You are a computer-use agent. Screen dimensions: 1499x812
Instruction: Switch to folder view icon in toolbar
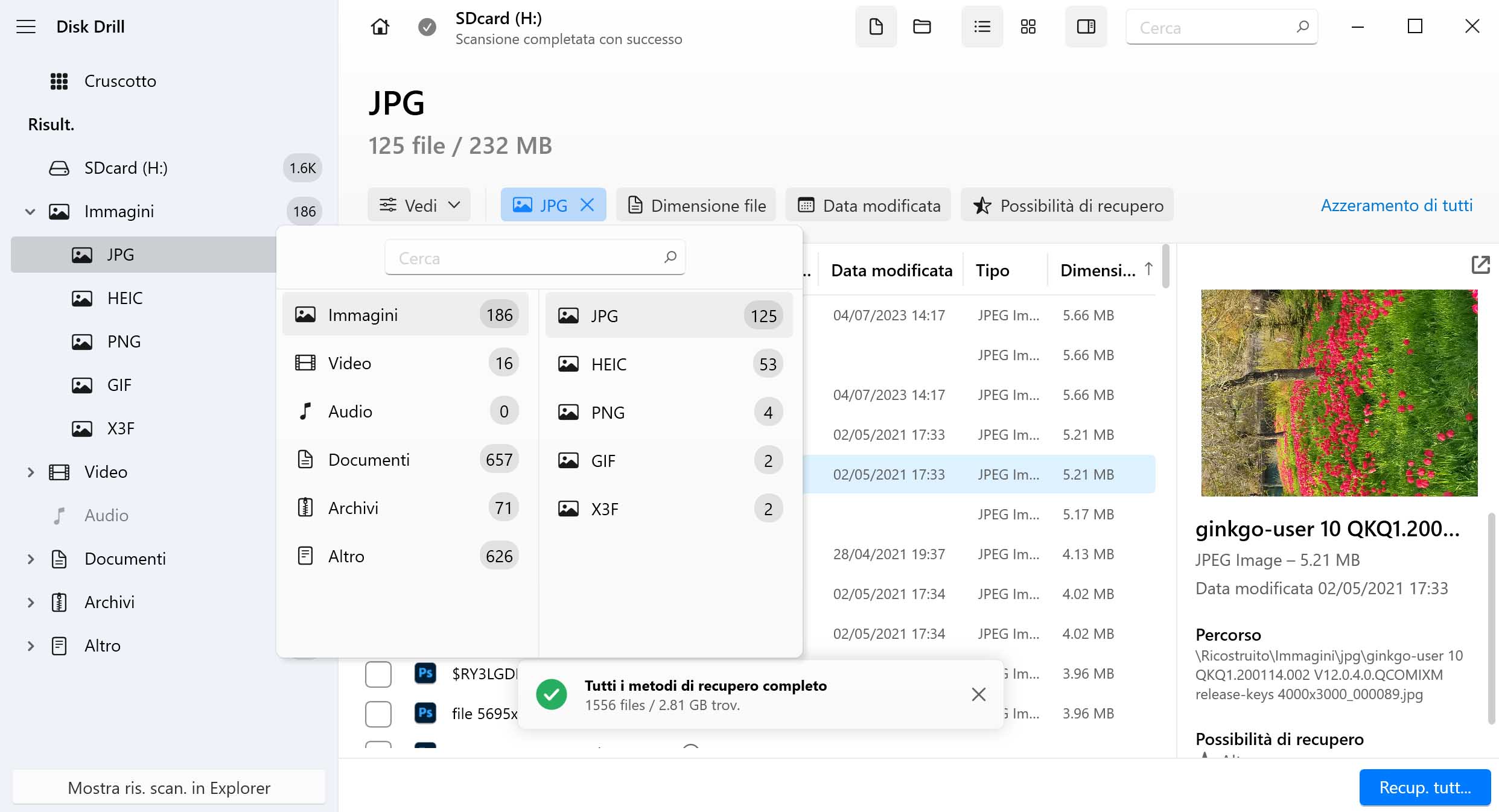921,27
